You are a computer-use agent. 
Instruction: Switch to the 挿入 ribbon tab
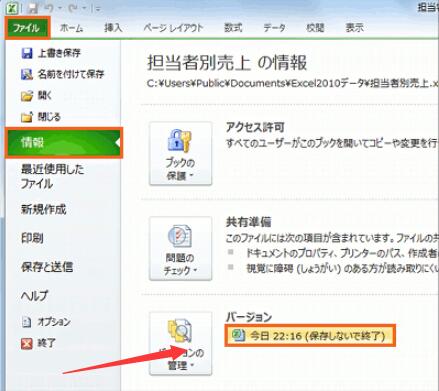coord(113,28)
